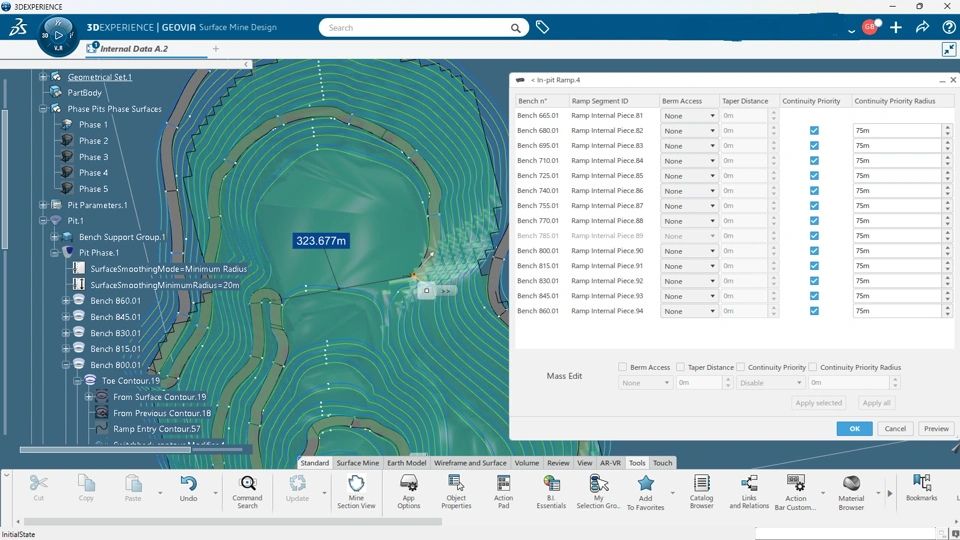This screenshot has height=540, width=960.
Task: Open the Links and Relations tool
Action: (x=748, y=488)
